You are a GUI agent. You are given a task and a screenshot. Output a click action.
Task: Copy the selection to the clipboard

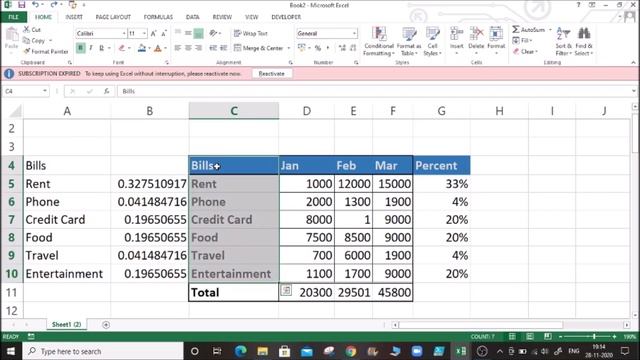point(34,40)
